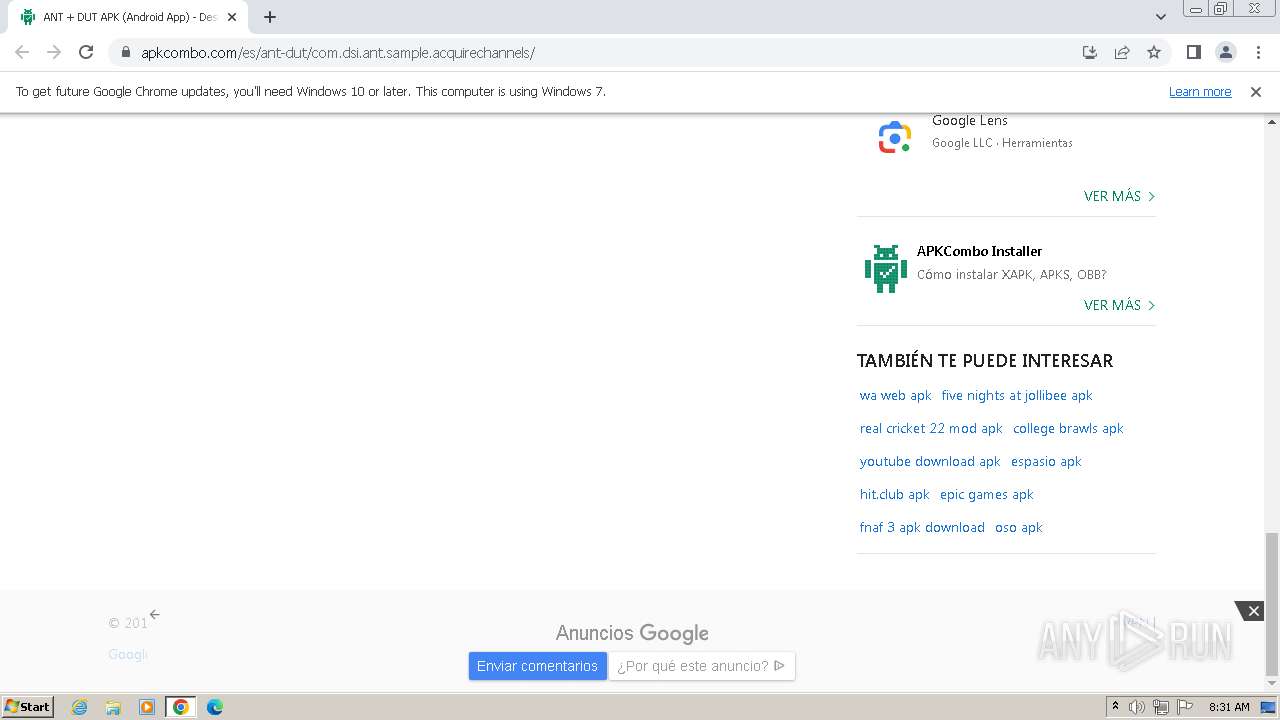Click ¿Por qué este anuncio? button
This screenshot has height=720, width=1280.
pos(702,666)
